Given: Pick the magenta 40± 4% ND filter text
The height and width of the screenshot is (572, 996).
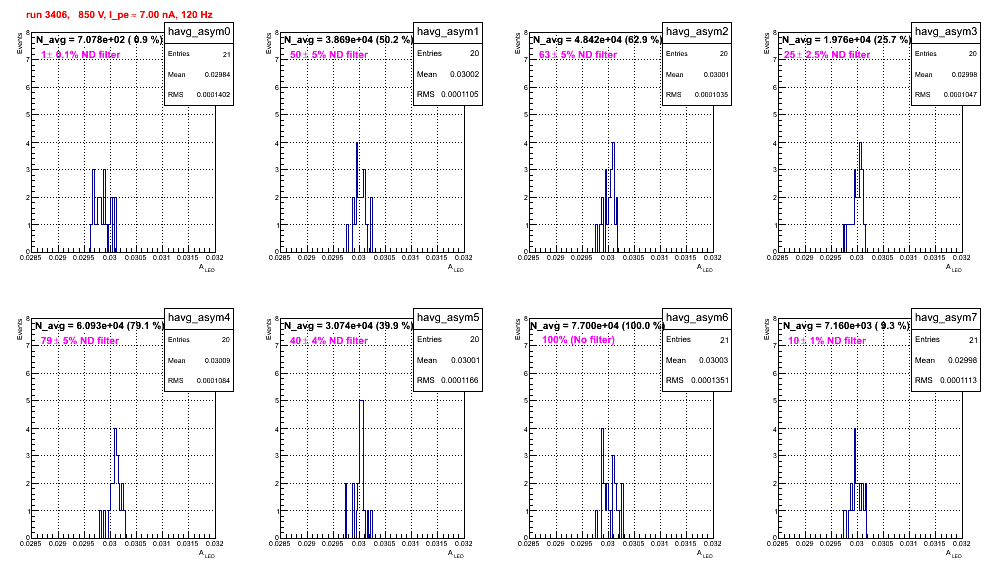Looking at the screenshot, I should (x=329, y=341).
